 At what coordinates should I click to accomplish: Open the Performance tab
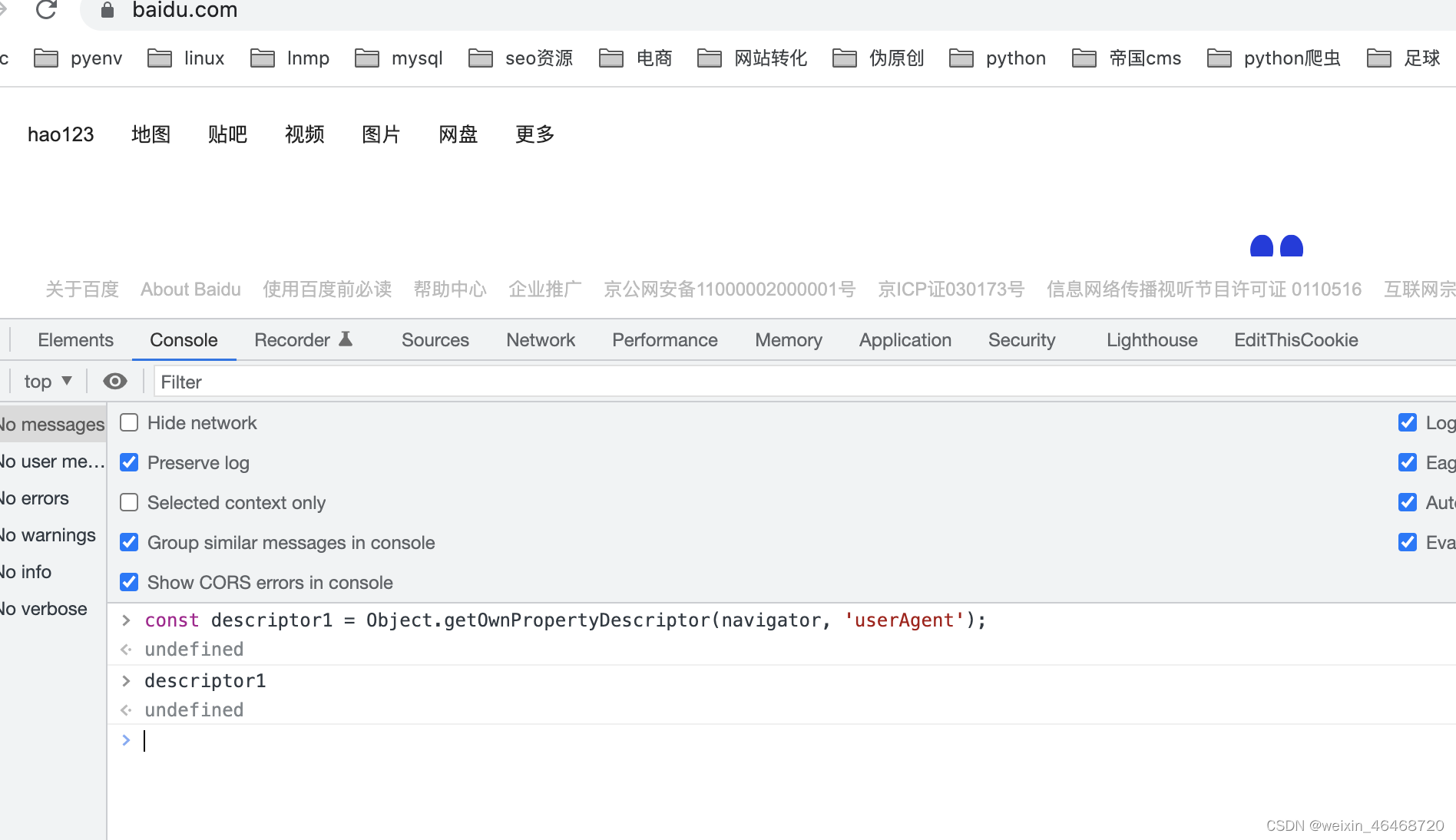pos(665,340)
